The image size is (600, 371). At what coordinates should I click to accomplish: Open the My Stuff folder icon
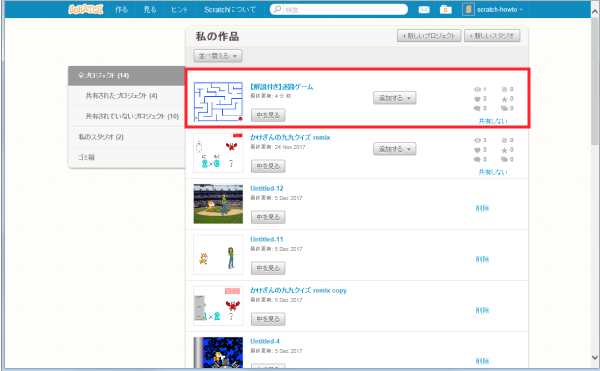tap(445, 10)
